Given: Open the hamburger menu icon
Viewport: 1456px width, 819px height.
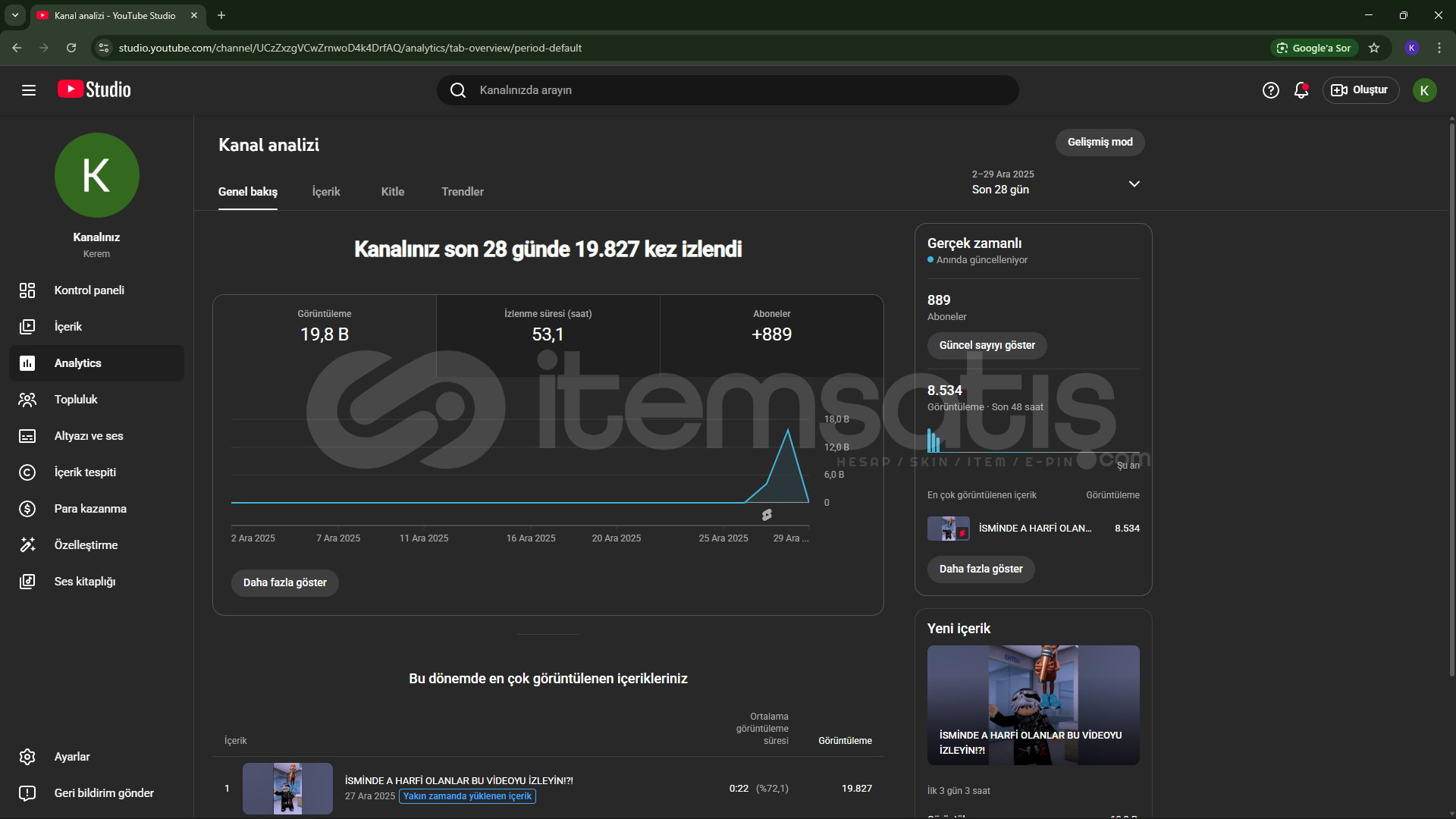Looking at the screenshot, I should [29, 90].
